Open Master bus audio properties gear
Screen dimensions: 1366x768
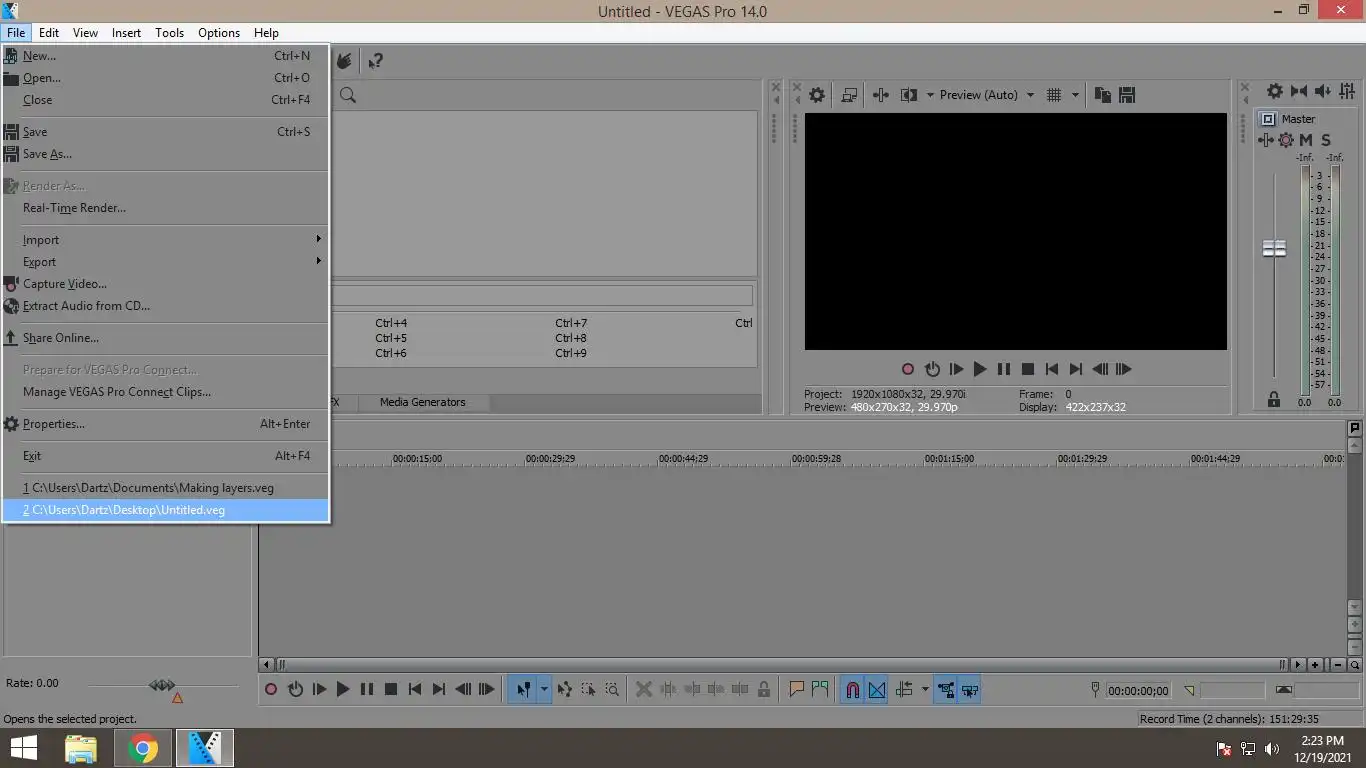click(x=1275, y=91)
